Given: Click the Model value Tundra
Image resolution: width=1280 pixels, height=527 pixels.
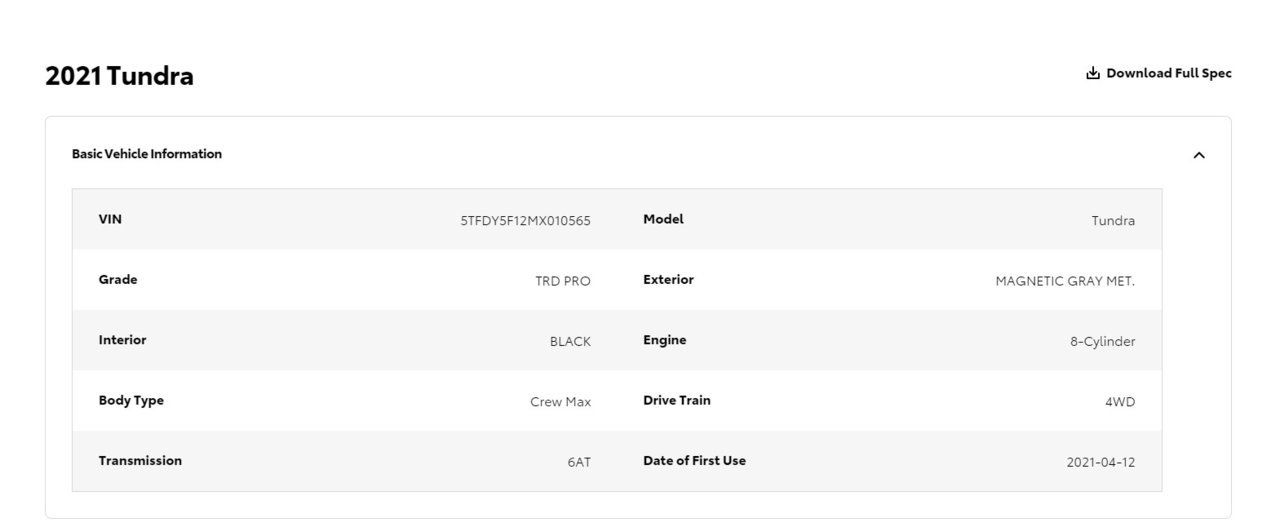Looking at the screenshot, I should 1113,221.
